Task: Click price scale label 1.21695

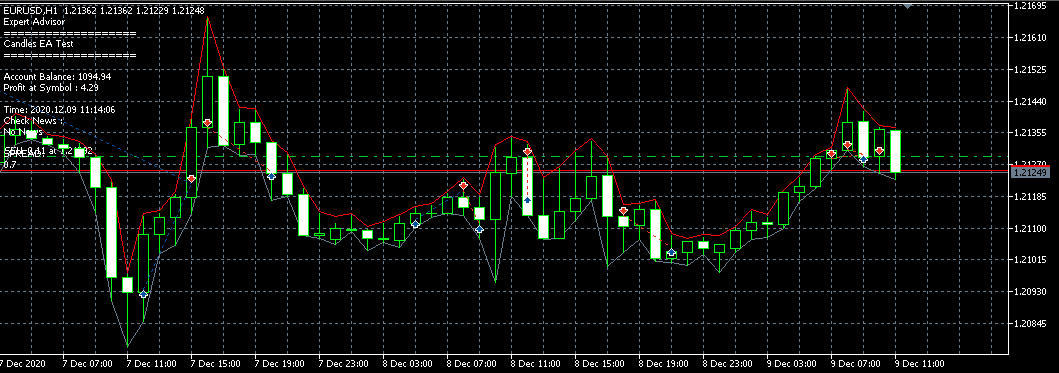Action: (x=1029, y=5)
